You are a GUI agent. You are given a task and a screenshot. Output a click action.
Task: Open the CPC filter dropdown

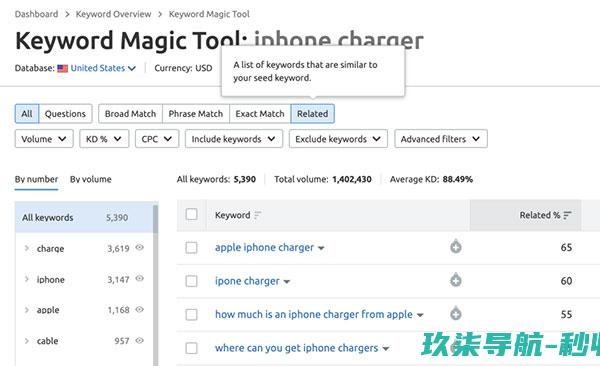coord(157,139)
